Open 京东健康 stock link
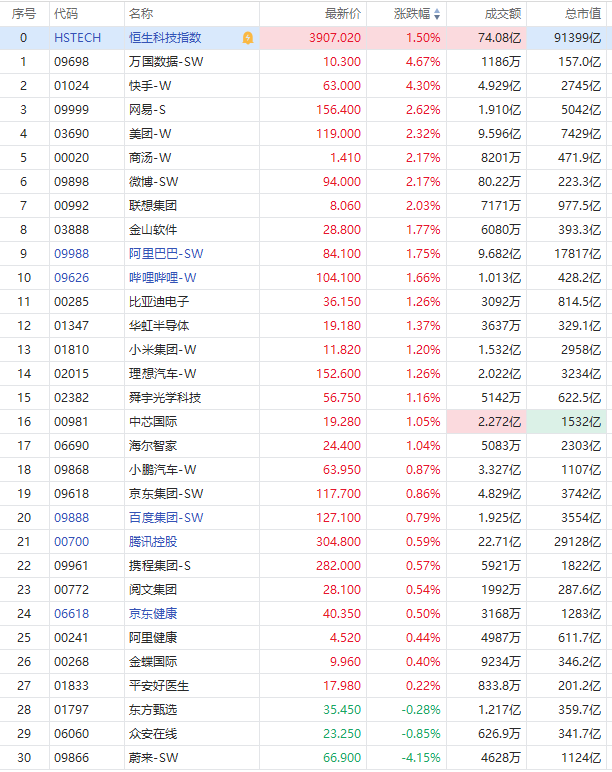This screenshot has width=612, height=772. click(x=153, y=613)
